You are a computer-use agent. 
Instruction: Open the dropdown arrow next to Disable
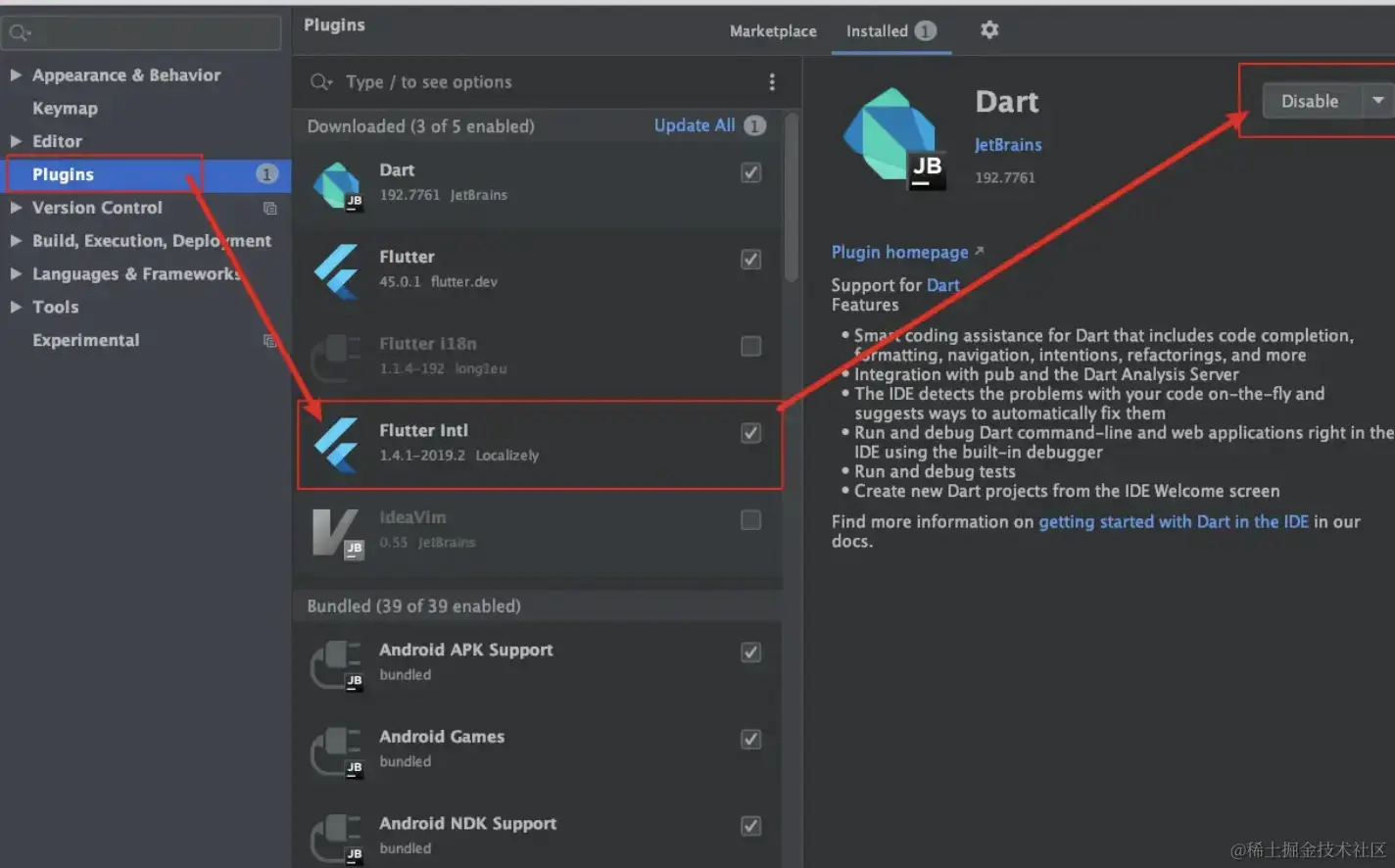click(1377, 101)
